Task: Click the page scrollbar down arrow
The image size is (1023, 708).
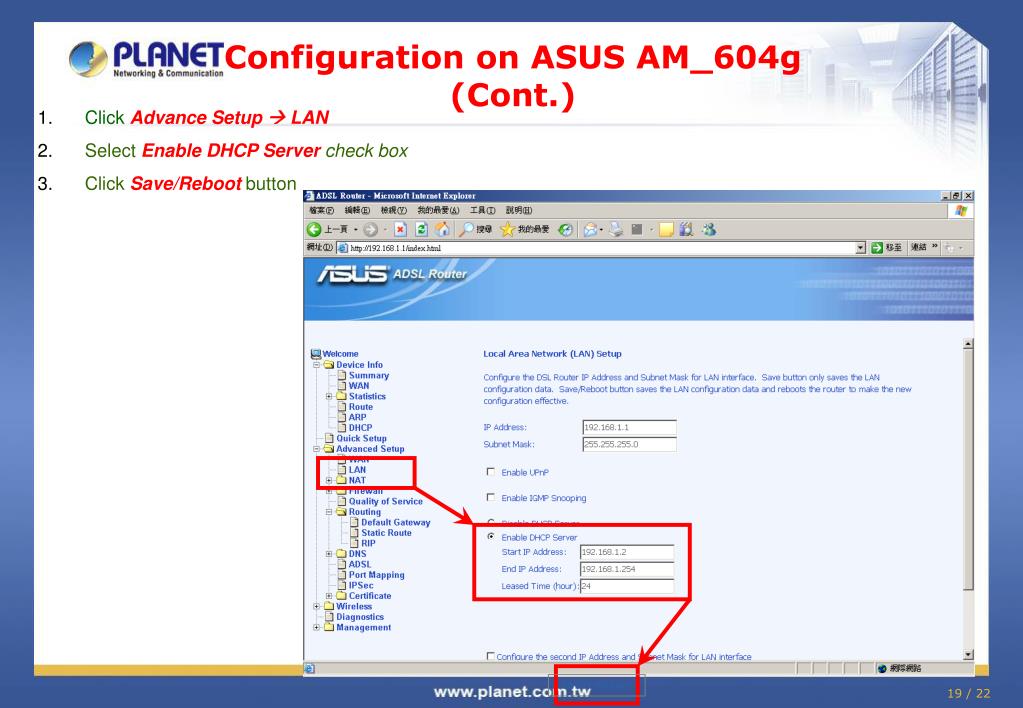Action: 968,654
